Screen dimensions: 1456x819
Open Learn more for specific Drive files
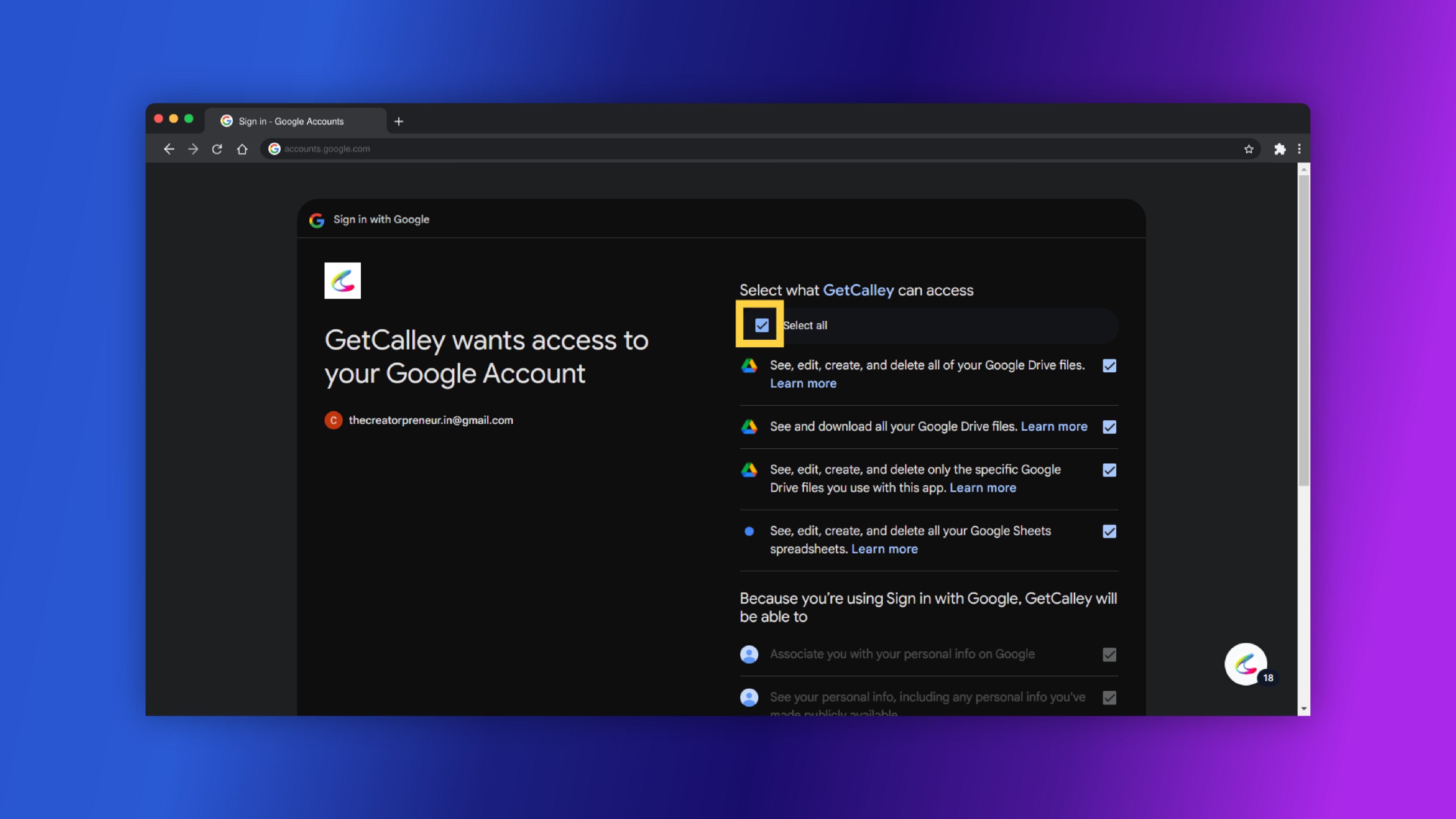point(982,488)
